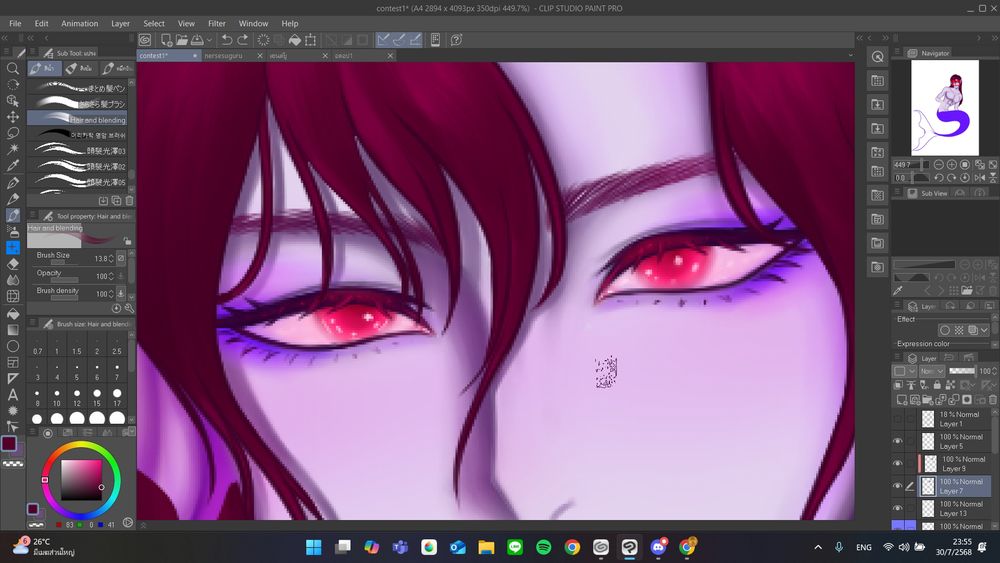
Task: Click Rotate left in Navigator
Action: point(939,178)
